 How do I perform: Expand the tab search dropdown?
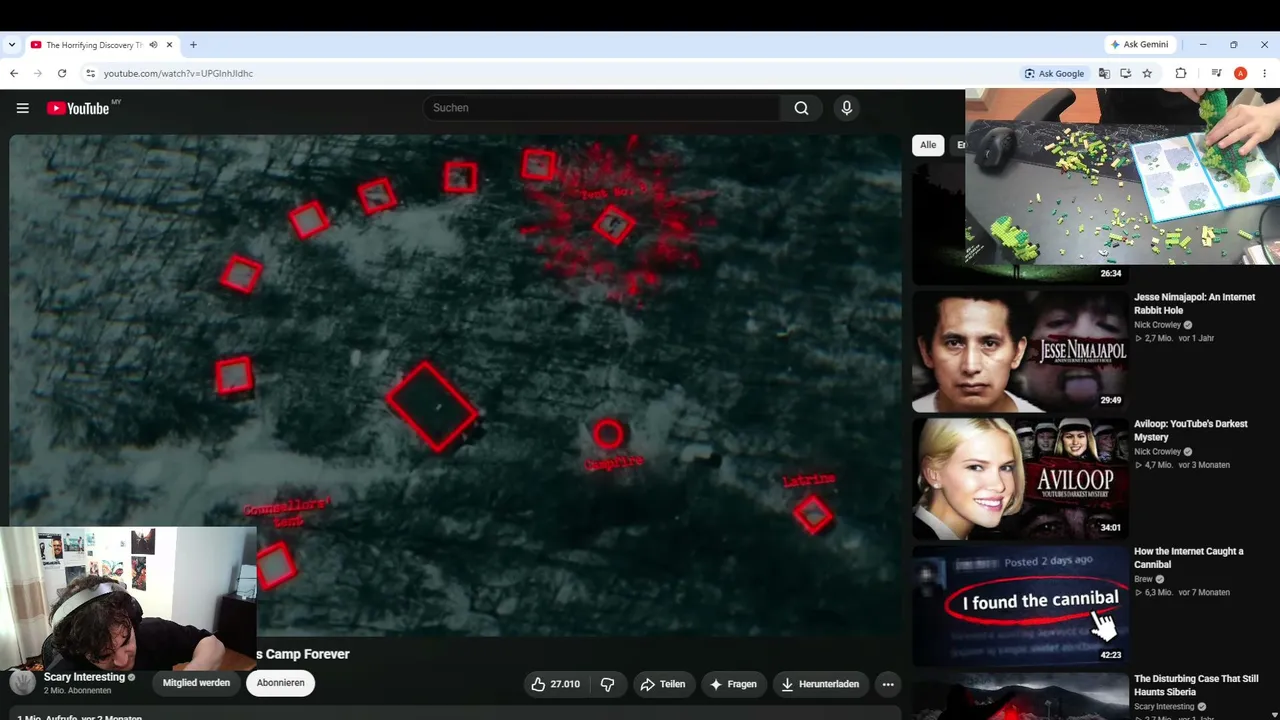[x=12, y=45]
